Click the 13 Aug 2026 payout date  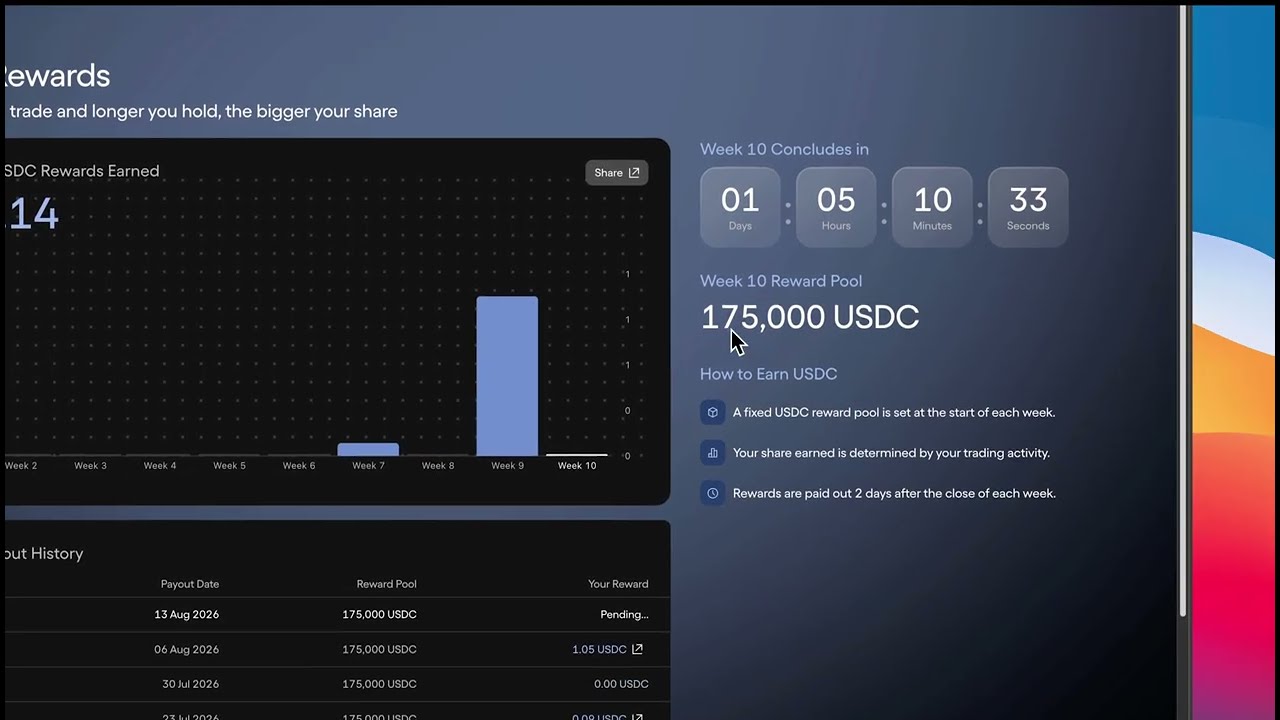click(x=187, y=614)
